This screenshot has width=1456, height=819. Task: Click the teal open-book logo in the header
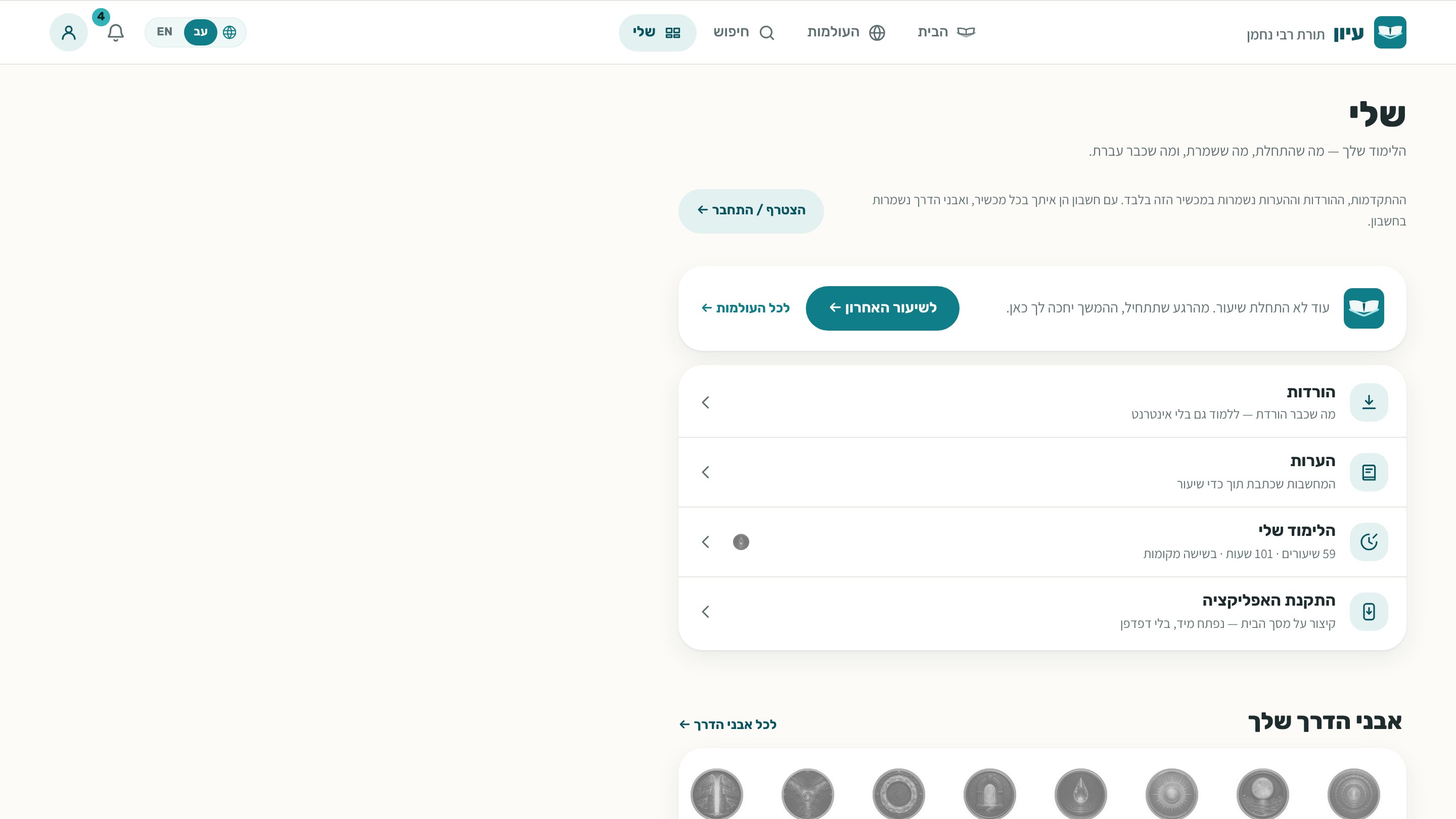(1390, 32)
